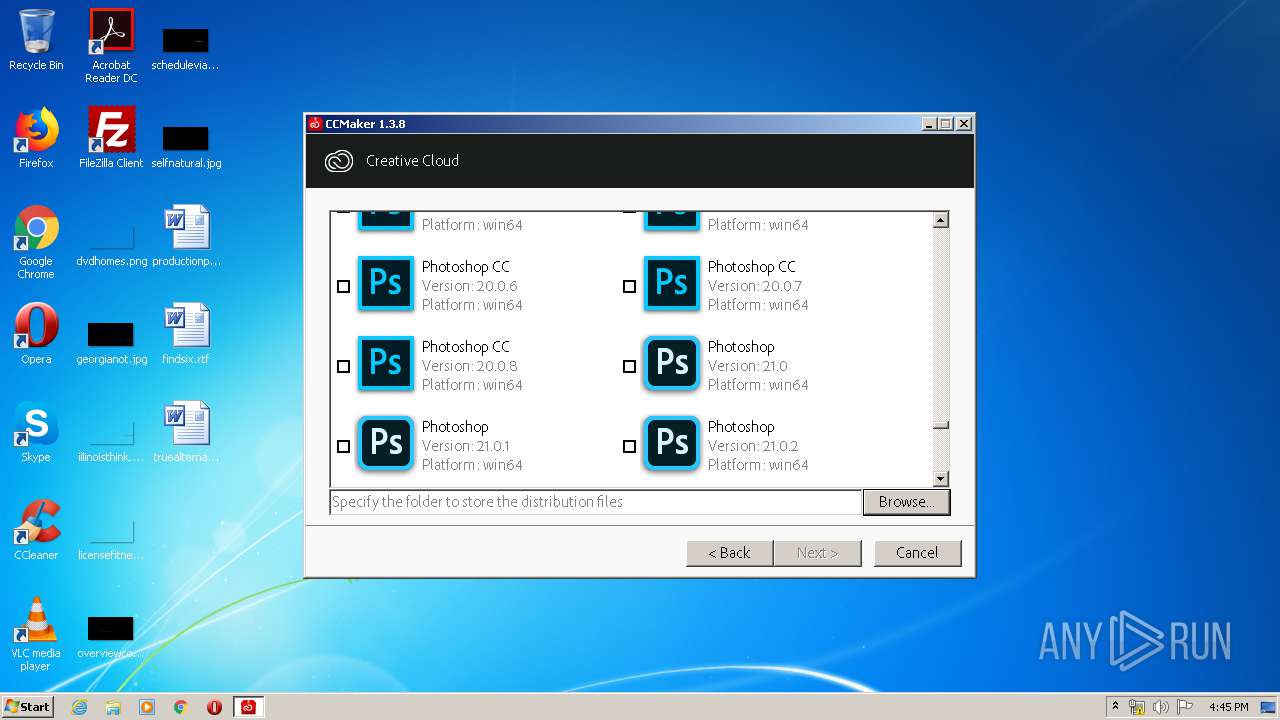Open Windows Explorer from the taskbar
Viewport: 1280px width, 720px height.
(x=113, y=707)
